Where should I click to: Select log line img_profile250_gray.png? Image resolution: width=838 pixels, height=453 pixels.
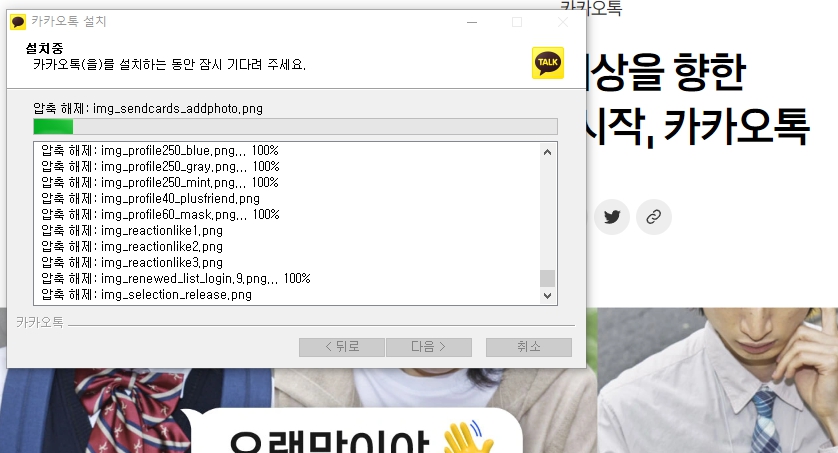[160, 166]
